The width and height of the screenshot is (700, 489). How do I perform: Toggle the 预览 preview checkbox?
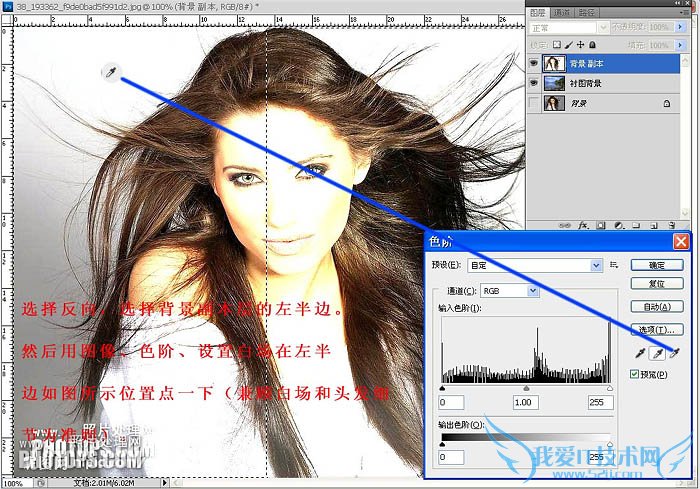tap(632, 373)
